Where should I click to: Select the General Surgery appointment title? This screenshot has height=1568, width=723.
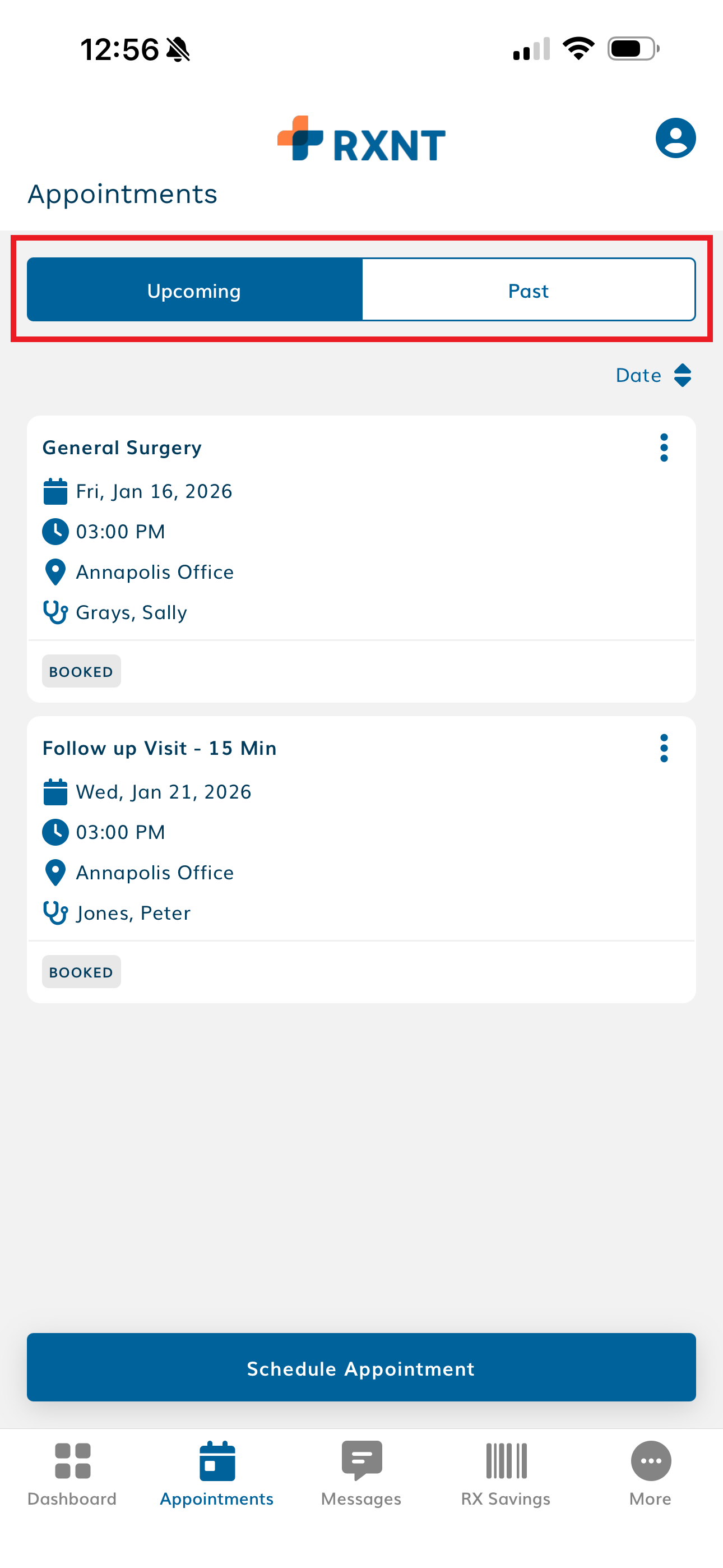(x=122, y=448)
